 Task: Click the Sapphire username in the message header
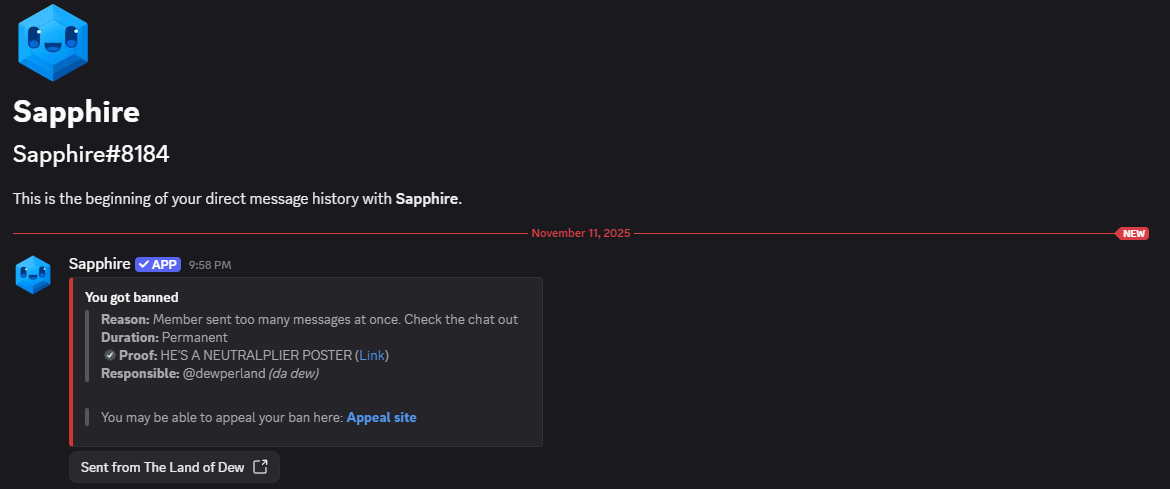pos(99,264)
